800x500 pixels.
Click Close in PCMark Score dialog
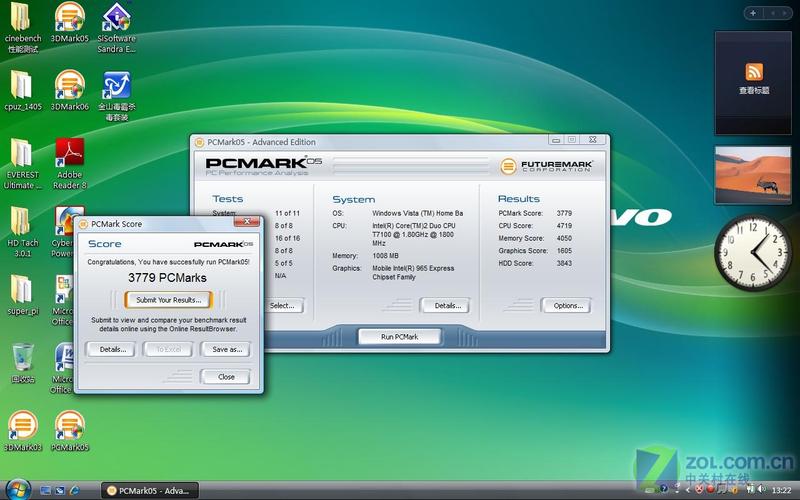[x=226, y=377]
